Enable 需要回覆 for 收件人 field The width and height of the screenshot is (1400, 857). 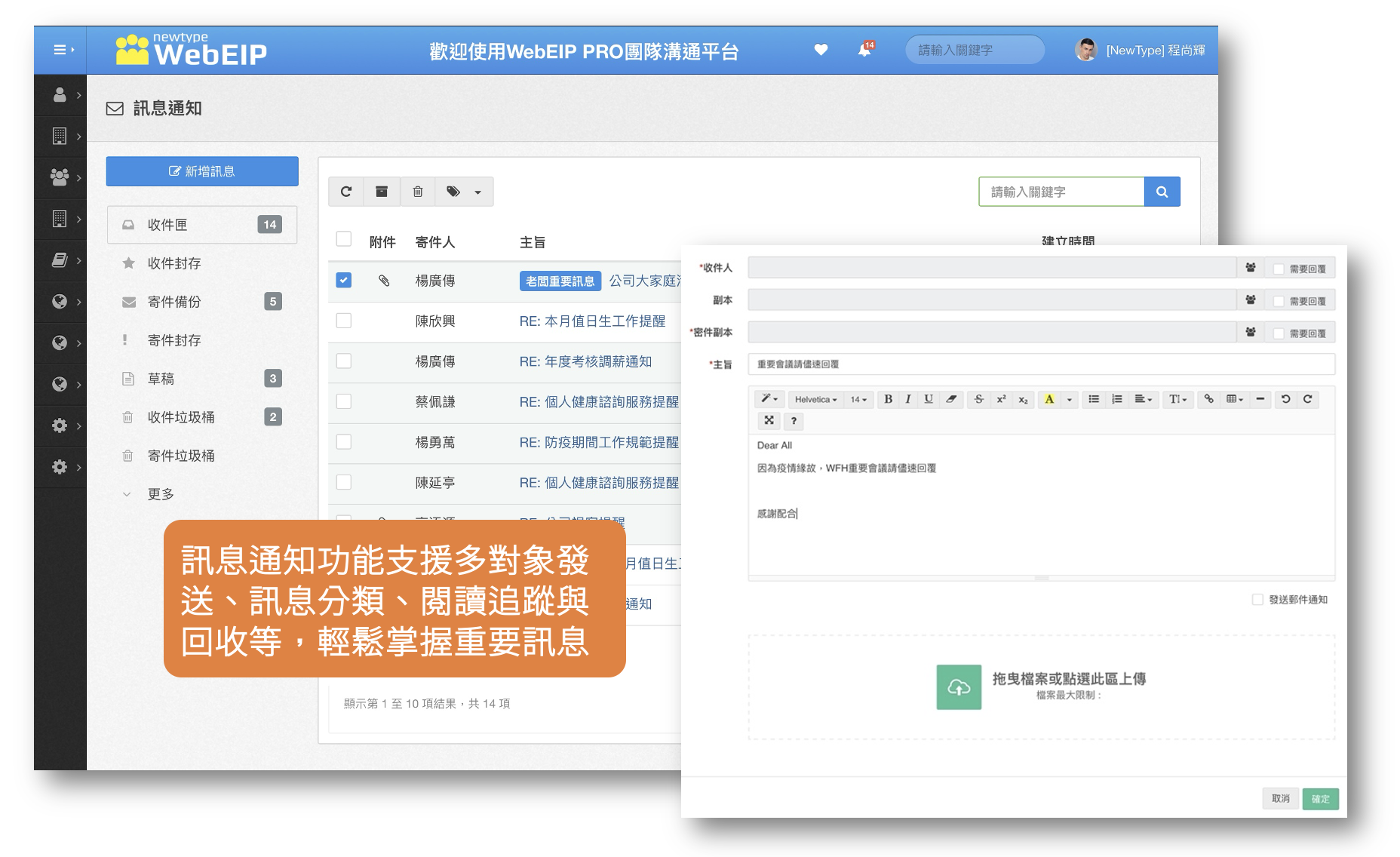click(x=1279, y=269)
